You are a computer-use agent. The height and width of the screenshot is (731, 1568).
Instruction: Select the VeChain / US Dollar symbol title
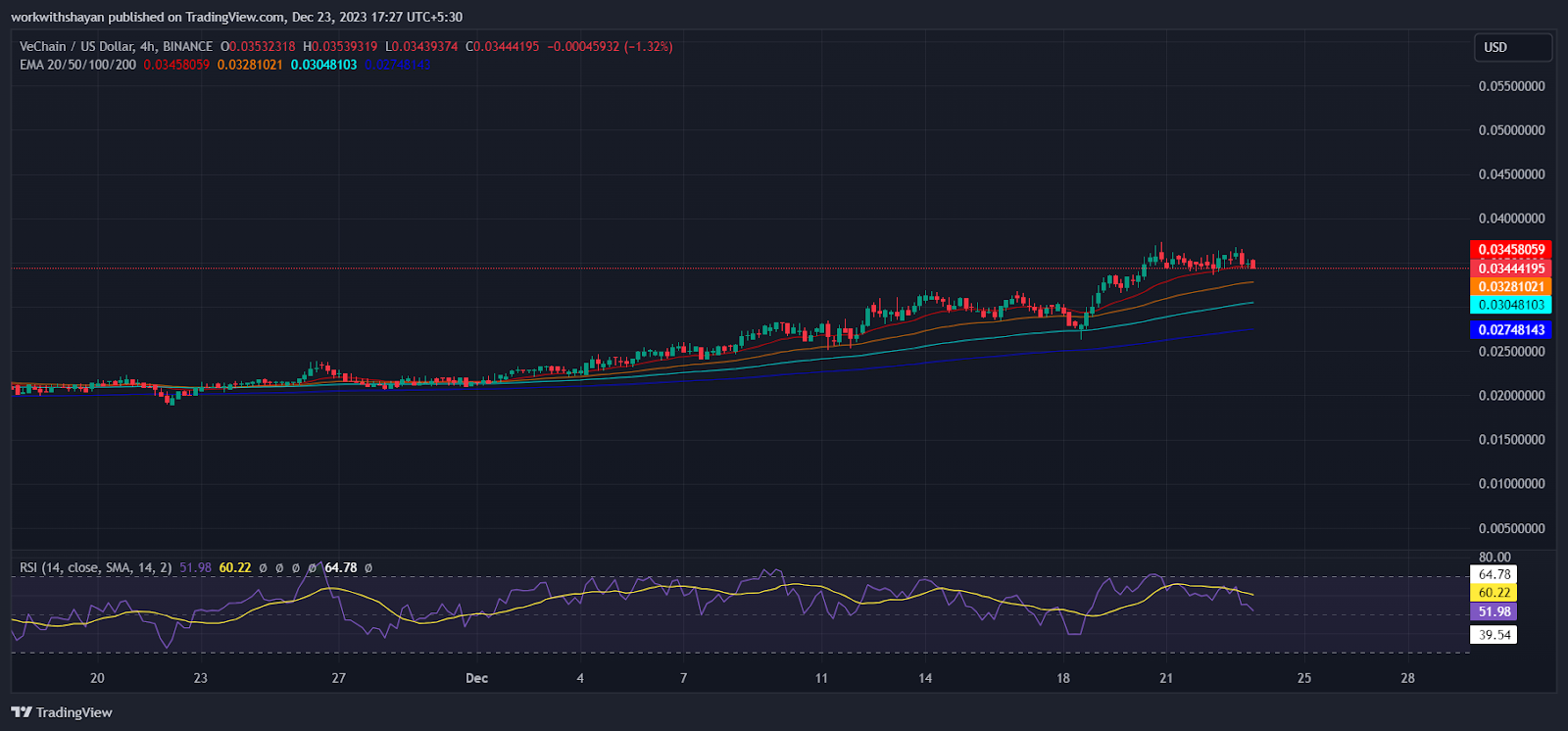116,46
